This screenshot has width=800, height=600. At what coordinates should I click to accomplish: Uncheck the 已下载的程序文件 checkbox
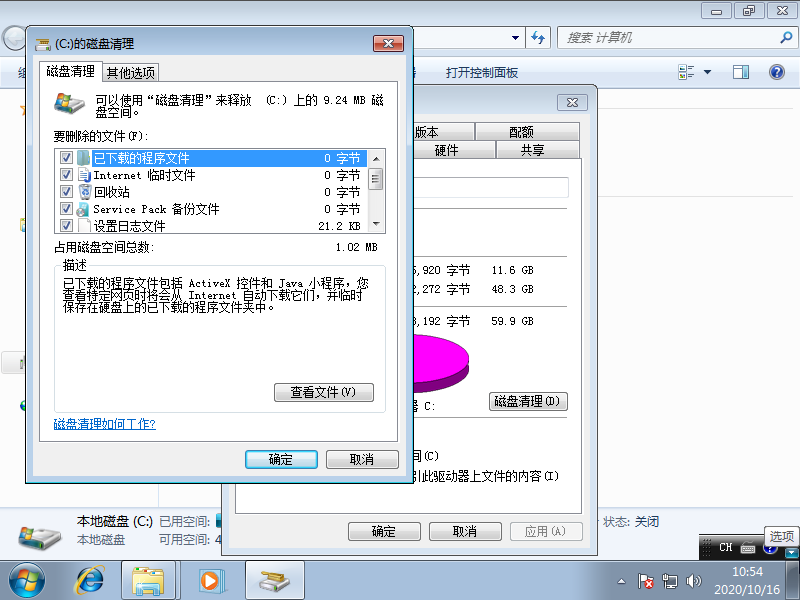pyautogui.click(x=67, y=158)
